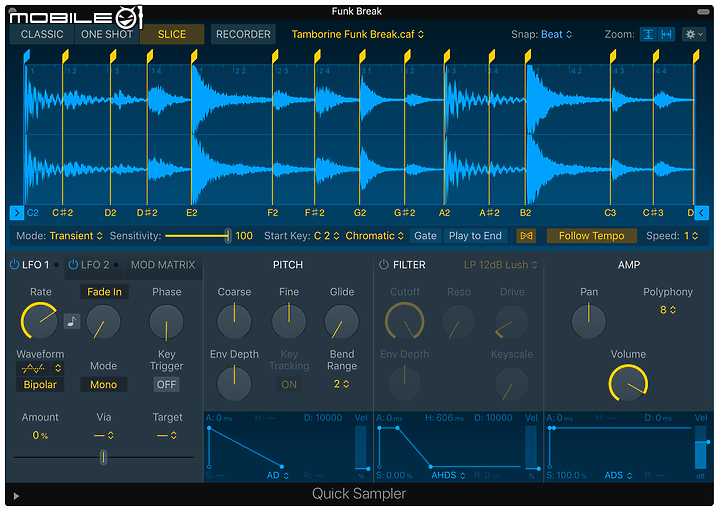
Task: Click the Filter Reso knob
Action: point(459,322)
